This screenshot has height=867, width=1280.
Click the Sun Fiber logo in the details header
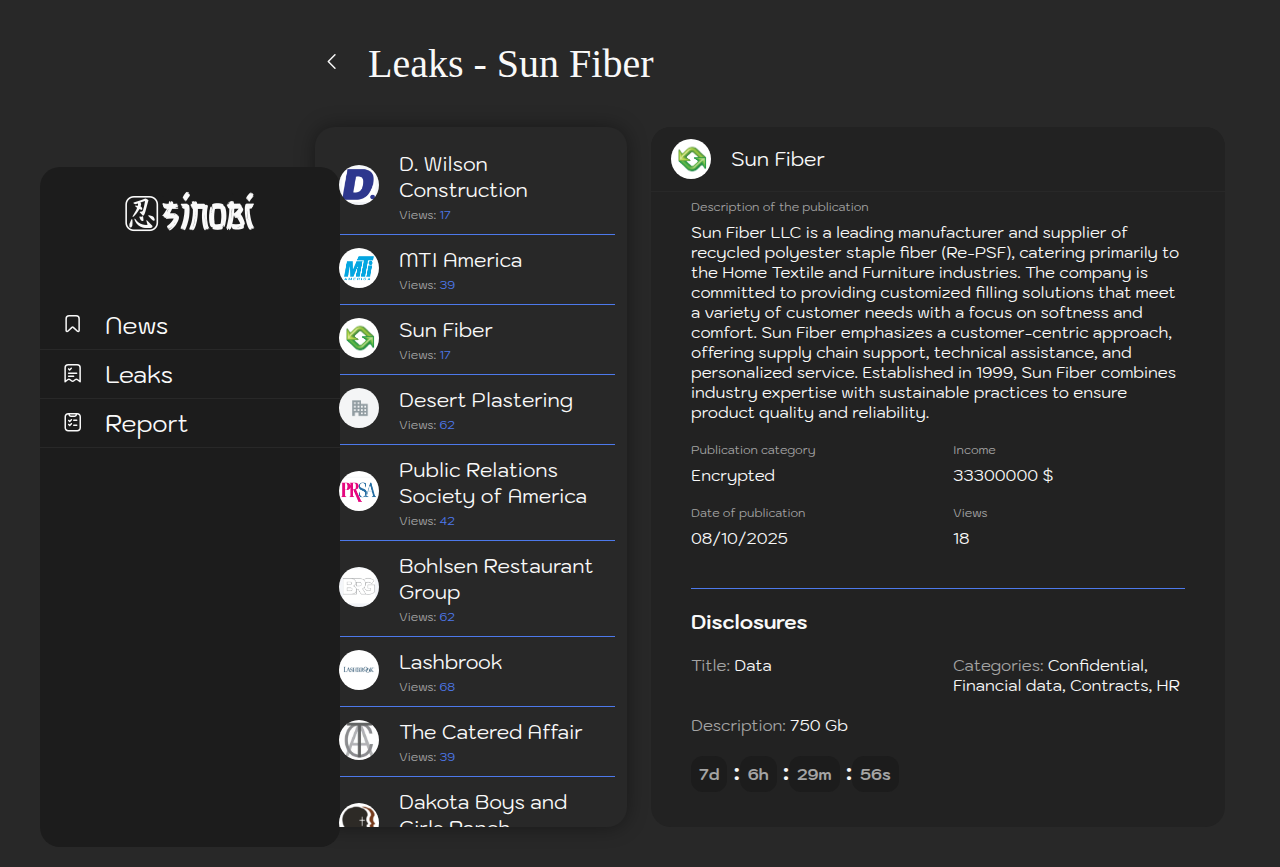coord(691,159)
